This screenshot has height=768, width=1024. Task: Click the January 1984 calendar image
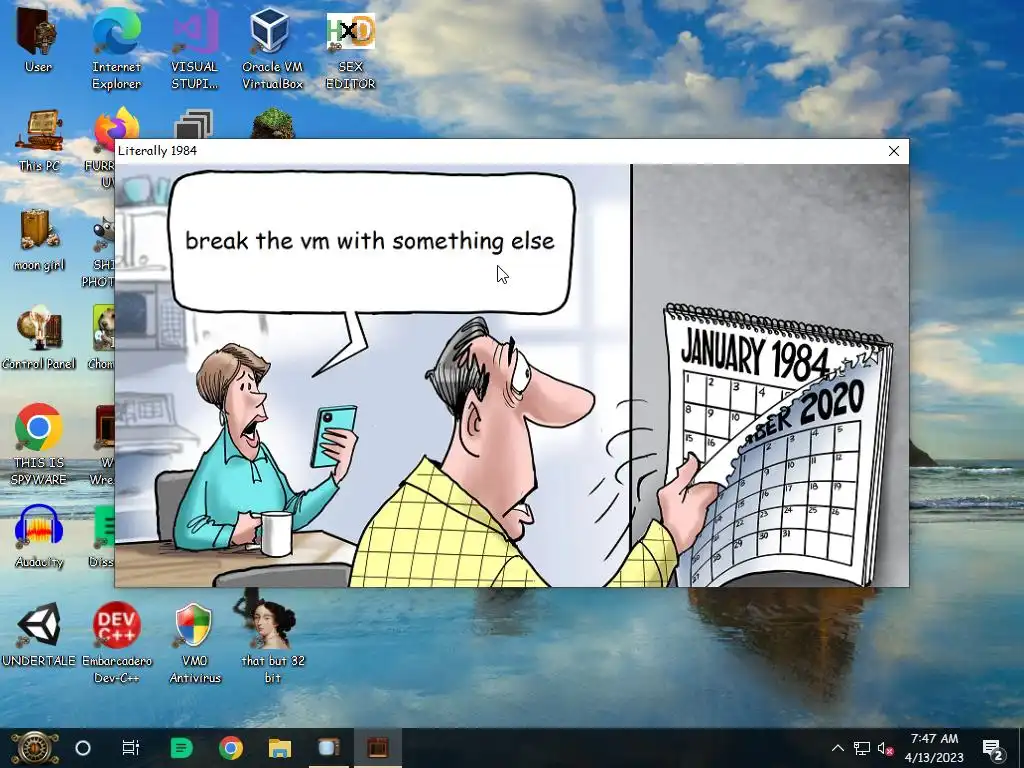(x=777, y=444)
